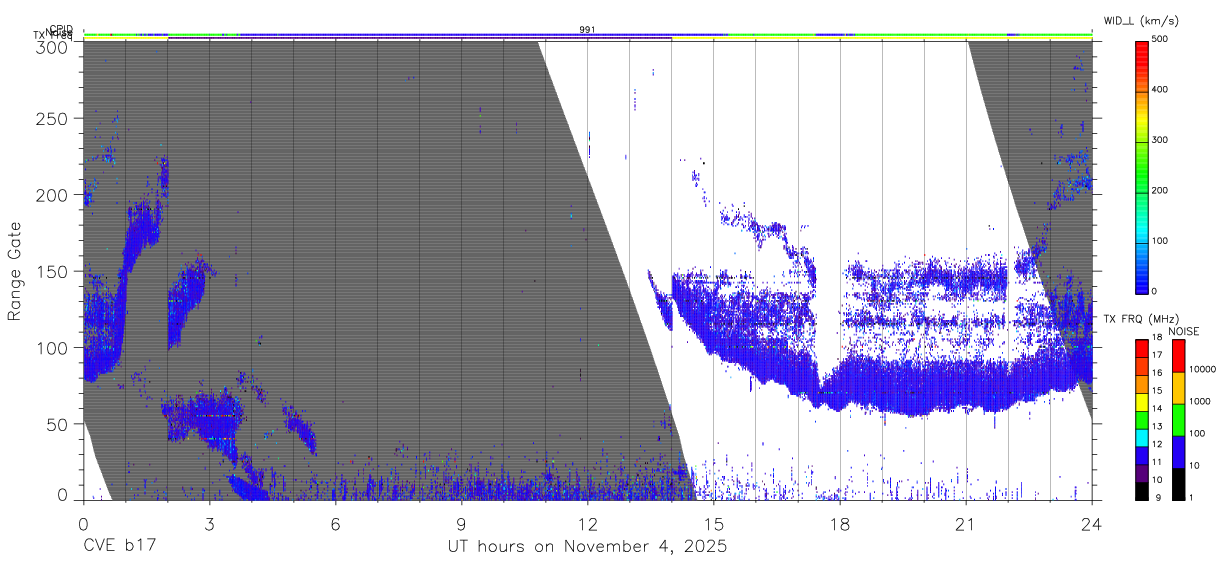This screenshot has height=567, width=1228.
Task: Click the red NOISE swatch above 10000
Action: (1178, 355)
